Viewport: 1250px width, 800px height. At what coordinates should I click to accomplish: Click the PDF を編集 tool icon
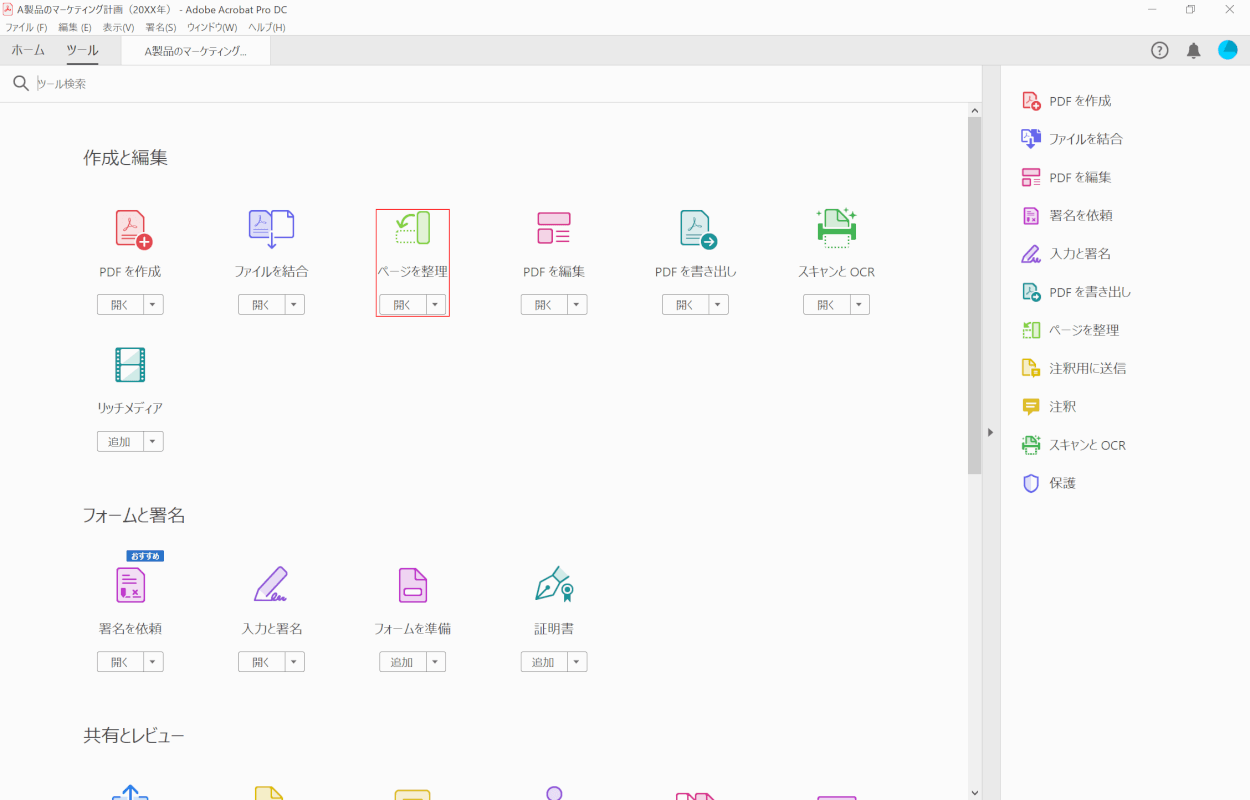point(553,229)
